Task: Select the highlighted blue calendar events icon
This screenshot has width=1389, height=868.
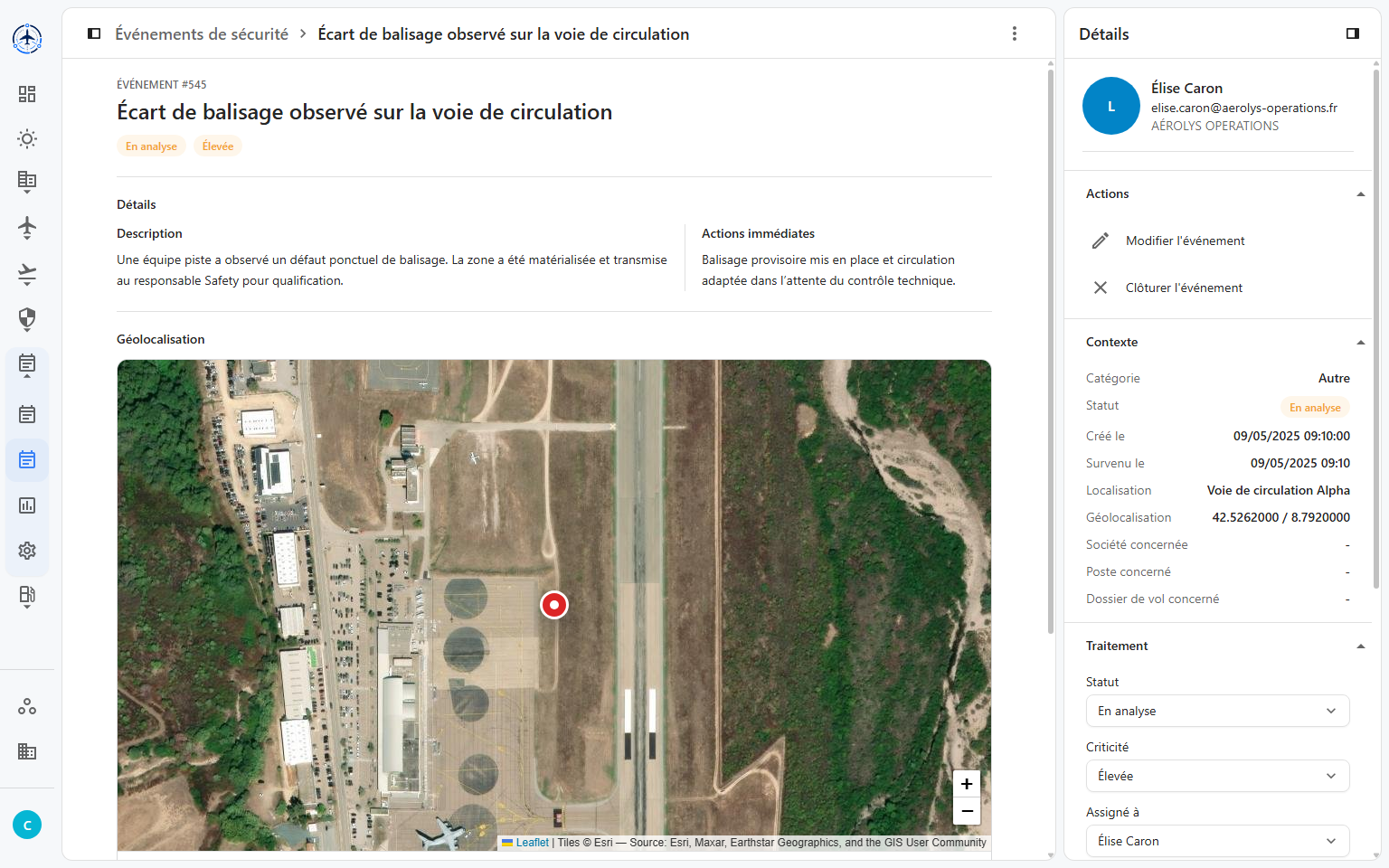Action: 27,459
